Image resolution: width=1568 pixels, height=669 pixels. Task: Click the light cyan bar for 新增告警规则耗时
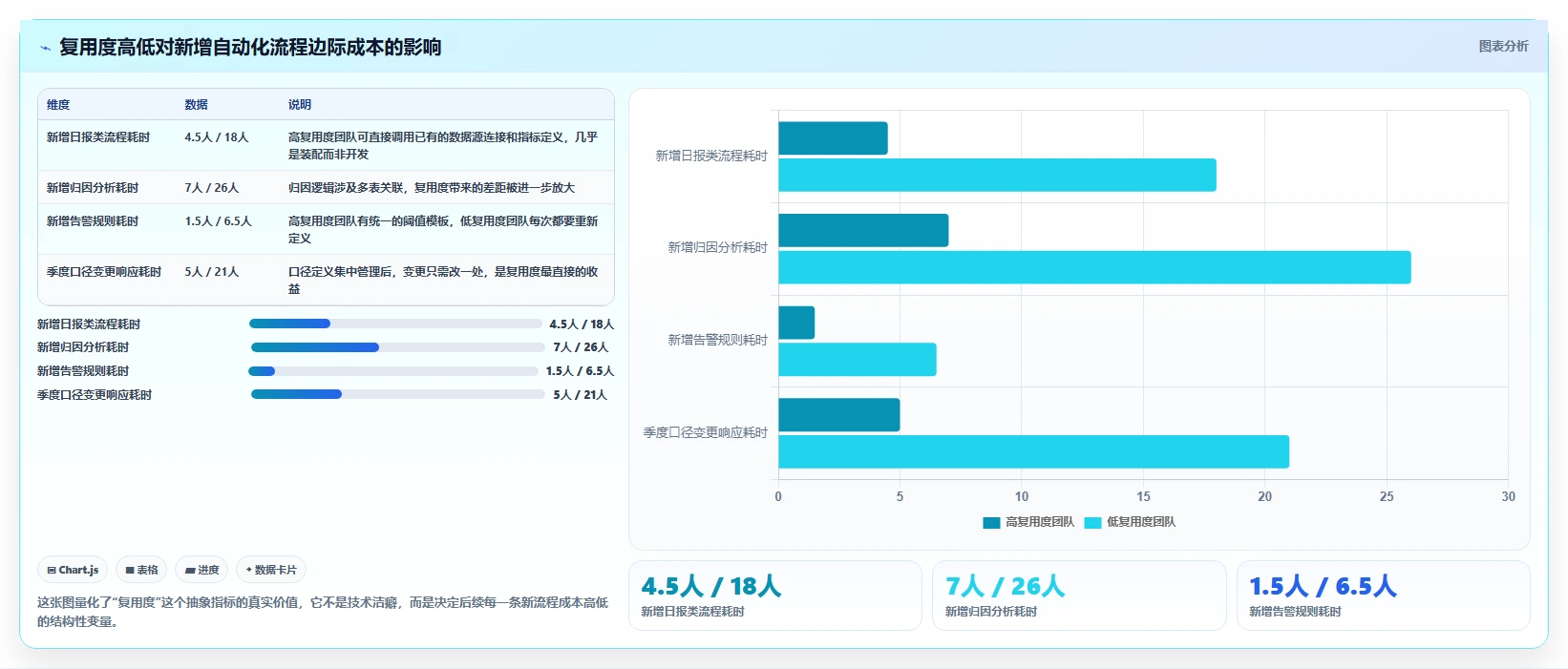858,360
